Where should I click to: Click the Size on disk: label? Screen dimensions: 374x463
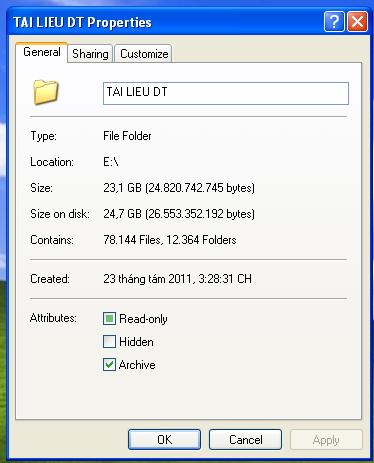60,214
